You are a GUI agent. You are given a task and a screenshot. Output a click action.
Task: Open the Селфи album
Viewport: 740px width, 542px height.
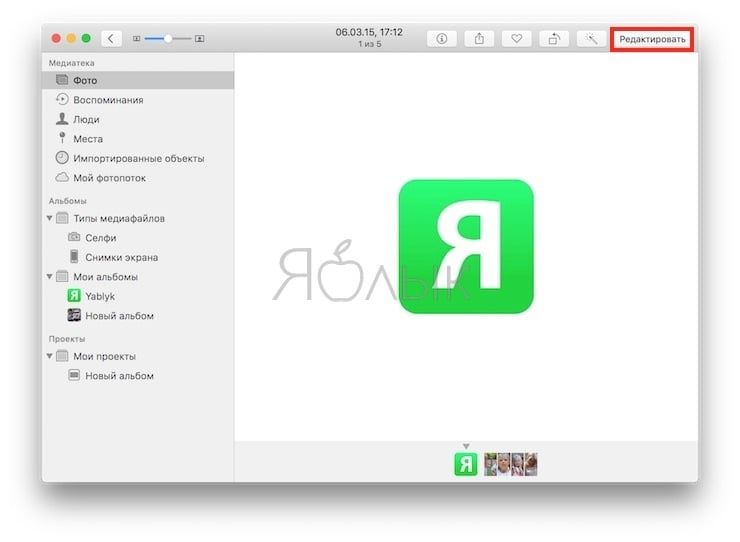138,238
